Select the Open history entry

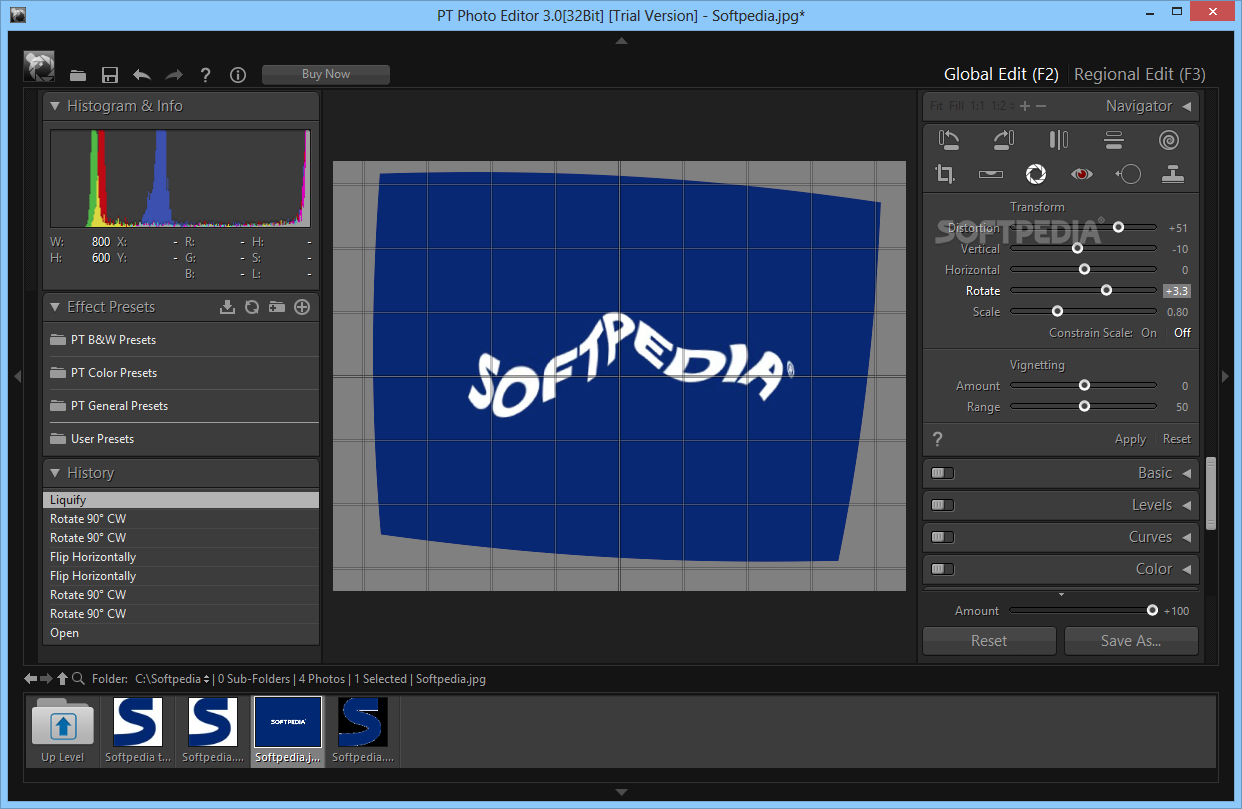click(181, 633)
